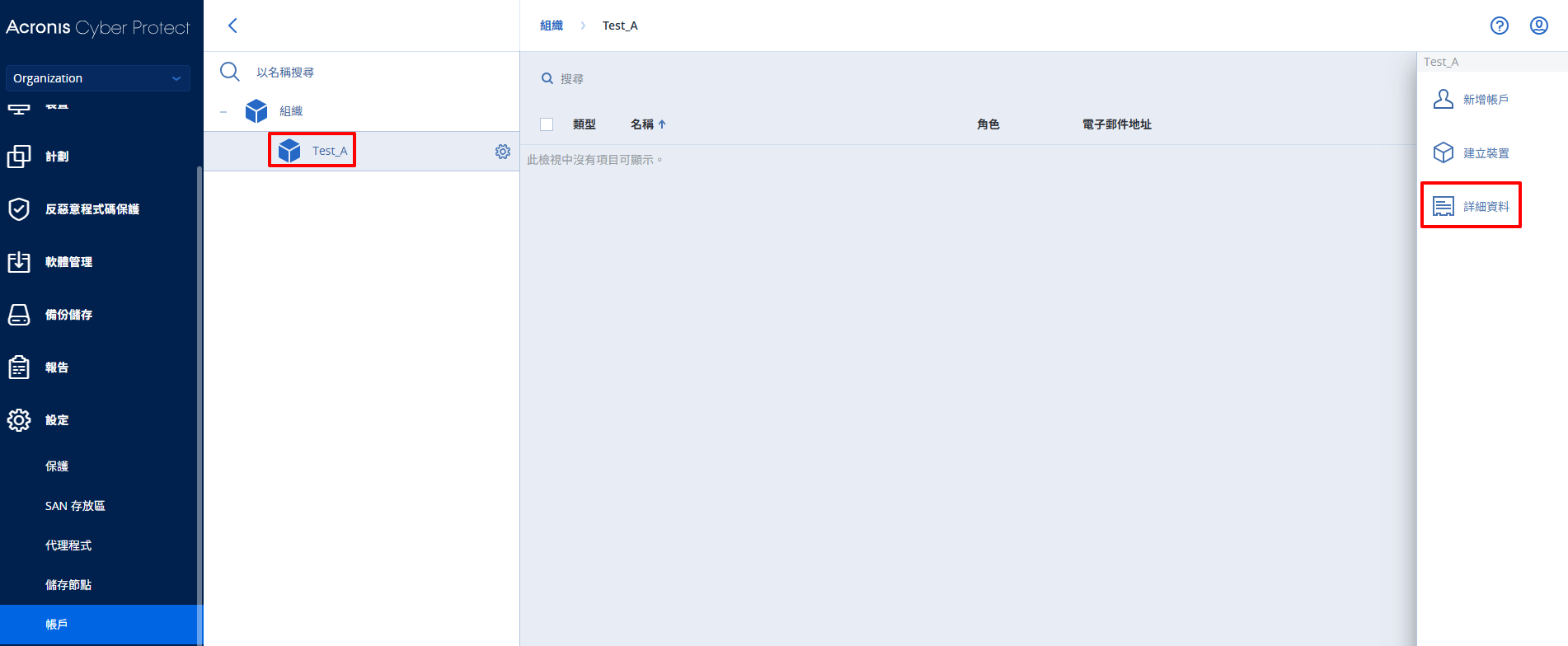This screenshot has width=1568, height=646.
Task: Open 詳細資料 details
Action: 1486,207
